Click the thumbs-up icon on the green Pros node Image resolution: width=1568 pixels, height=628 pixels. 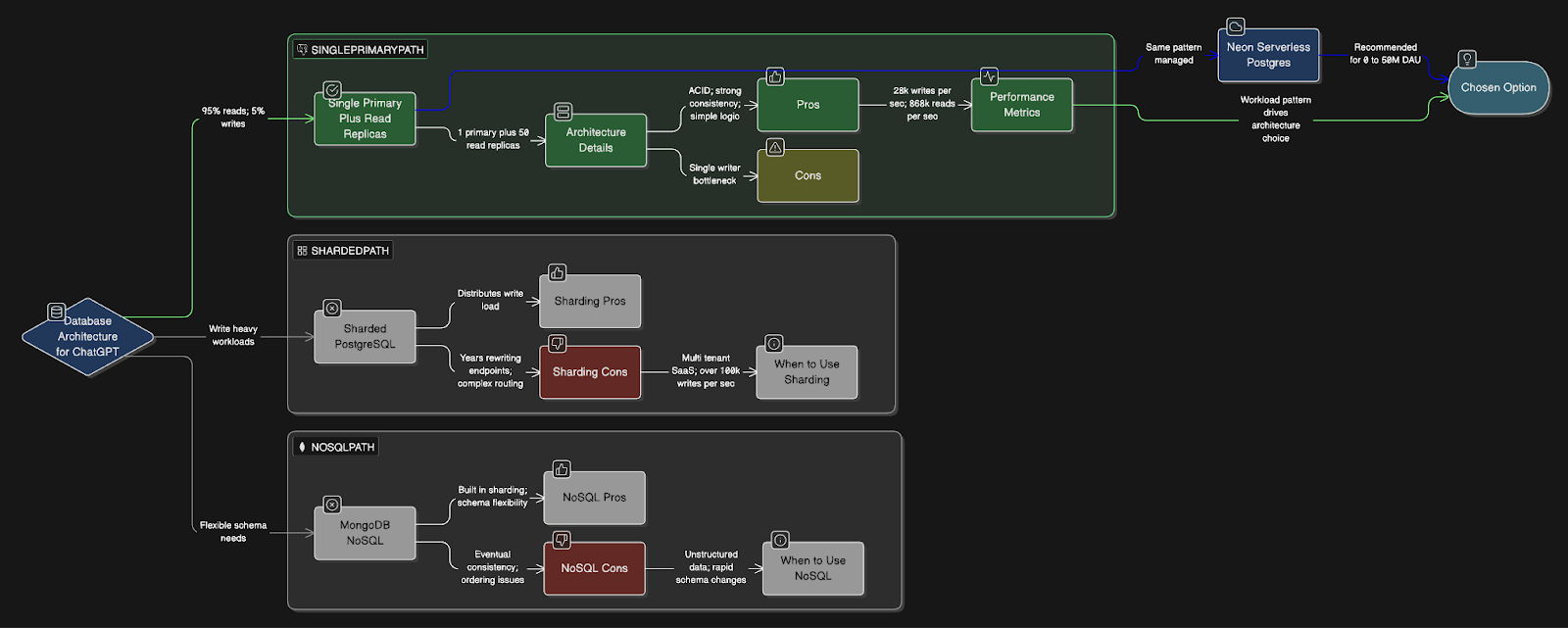click(775, 76)
